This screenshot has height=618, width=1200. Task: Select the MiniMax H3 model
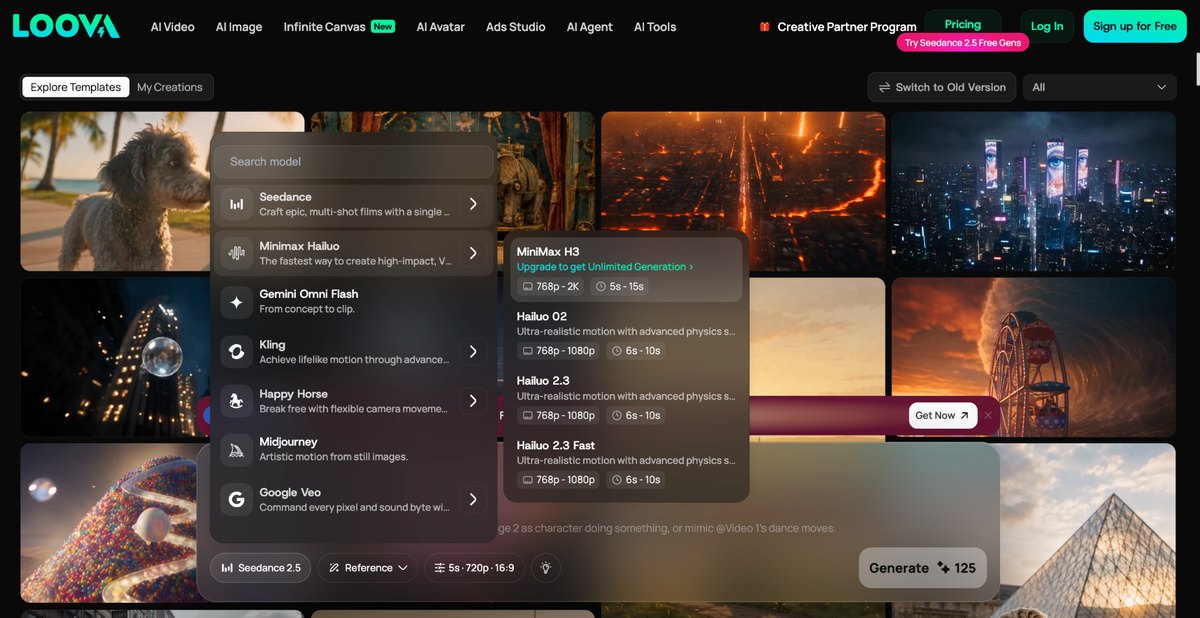coord(625,269)
